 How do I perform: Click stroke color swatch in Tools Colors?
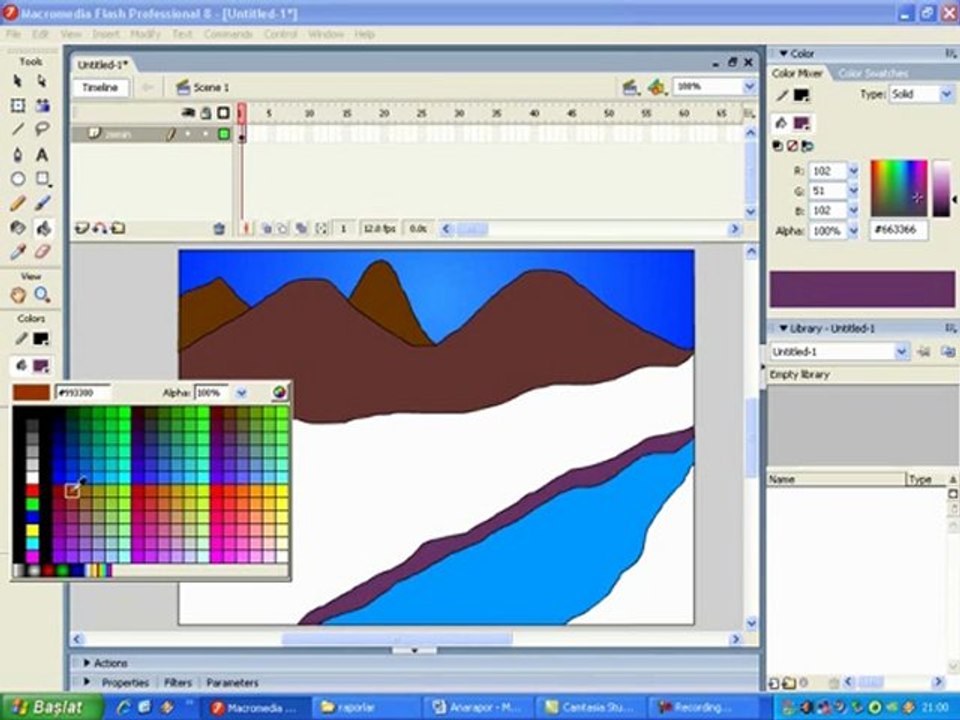click(x=41, y=339)
